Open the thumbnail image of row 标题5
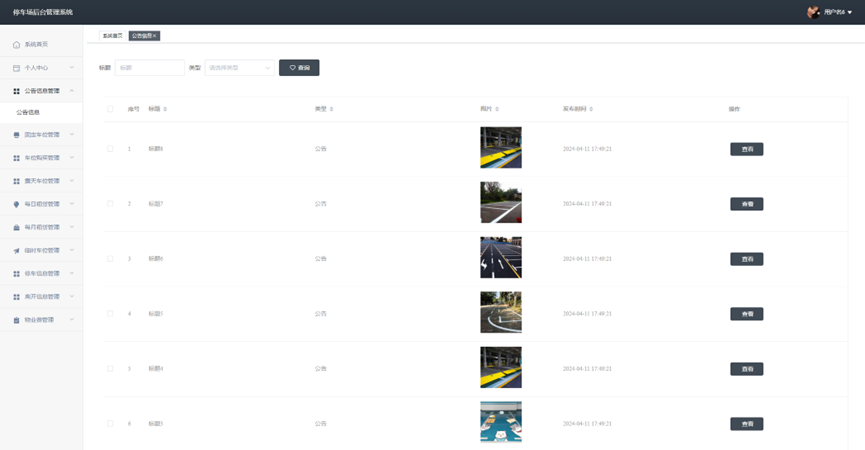Image resolution: width=865 pixels, height=450 pixels. point(501,313)
